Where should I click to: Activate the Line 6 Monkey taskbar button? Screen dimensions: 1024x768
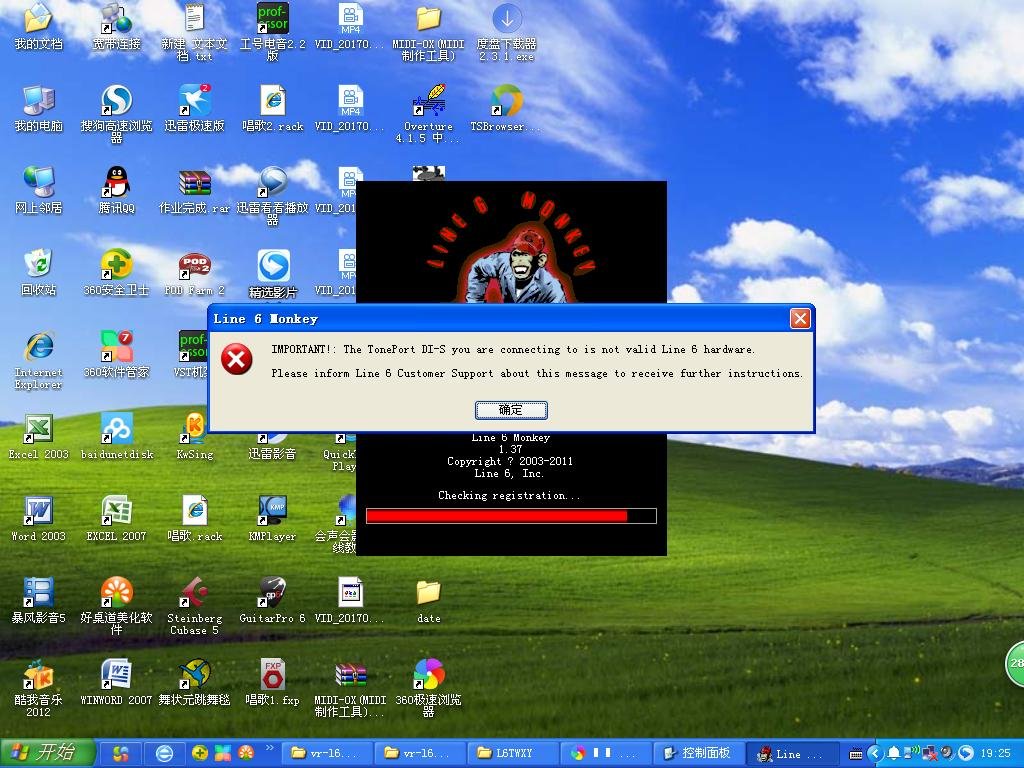coord(792,753)
